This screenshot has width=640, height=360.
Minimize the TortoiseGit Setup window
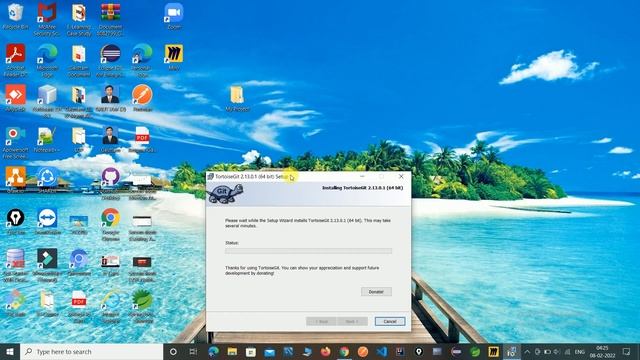pos(362,176)
